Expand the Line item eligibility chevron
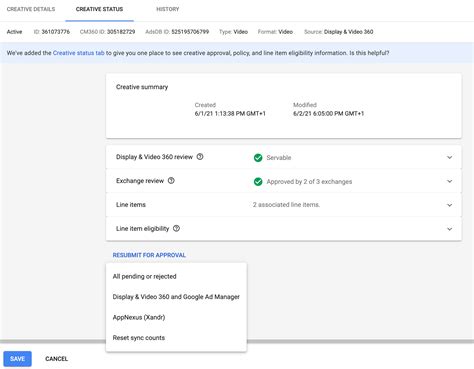The height and width of the screenshot is (369, 474). pos(449,229)
